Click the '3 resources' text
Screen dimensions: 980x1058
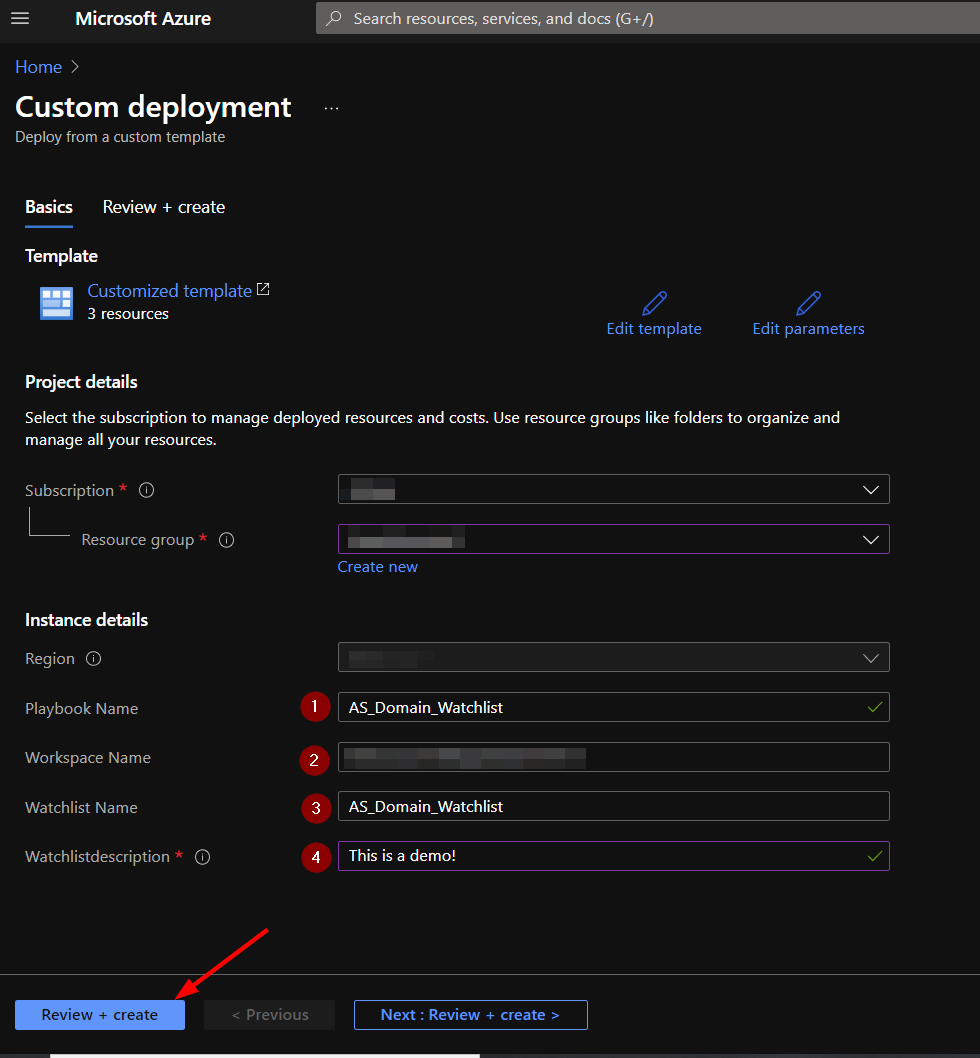point(128,314)
